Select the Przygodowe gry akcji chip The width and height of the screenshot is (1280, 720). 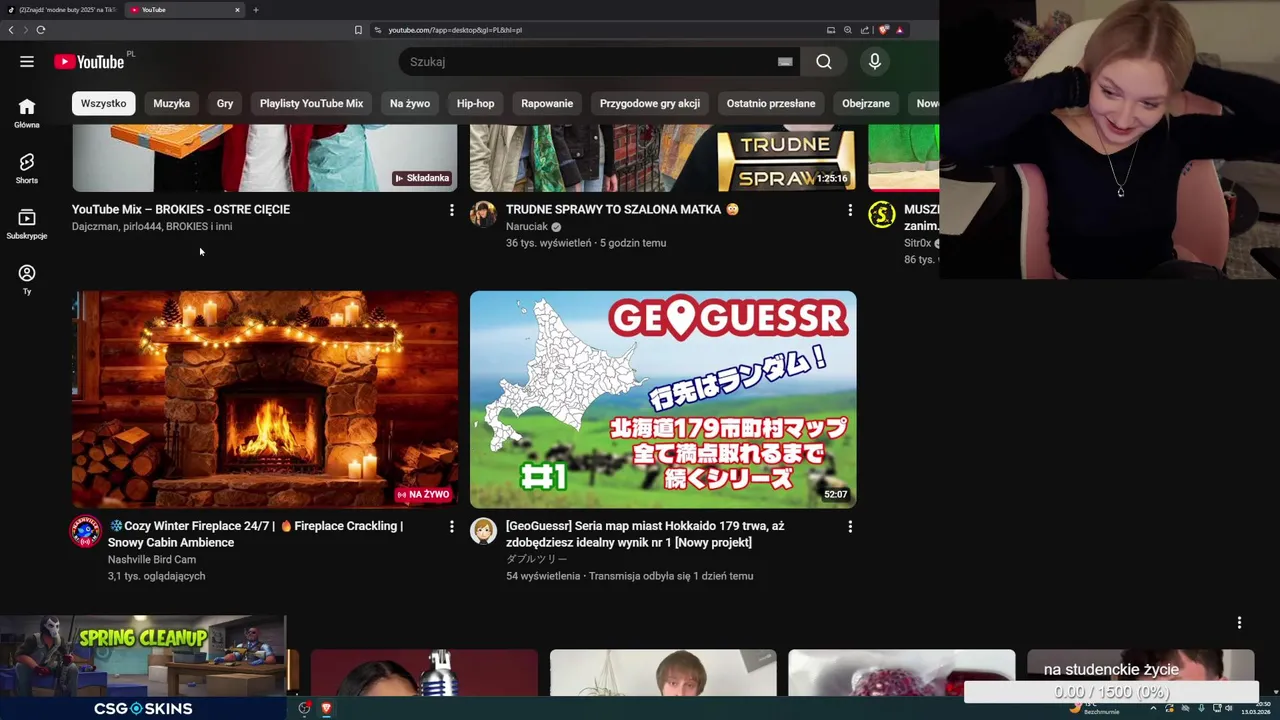650,103
